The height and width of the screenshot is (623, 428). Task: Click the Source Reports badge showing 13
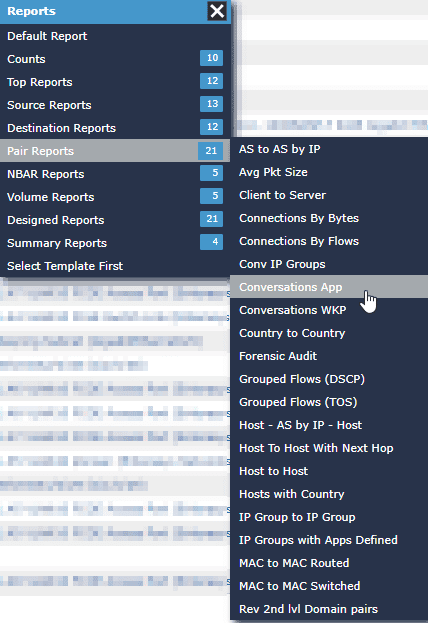211,104
